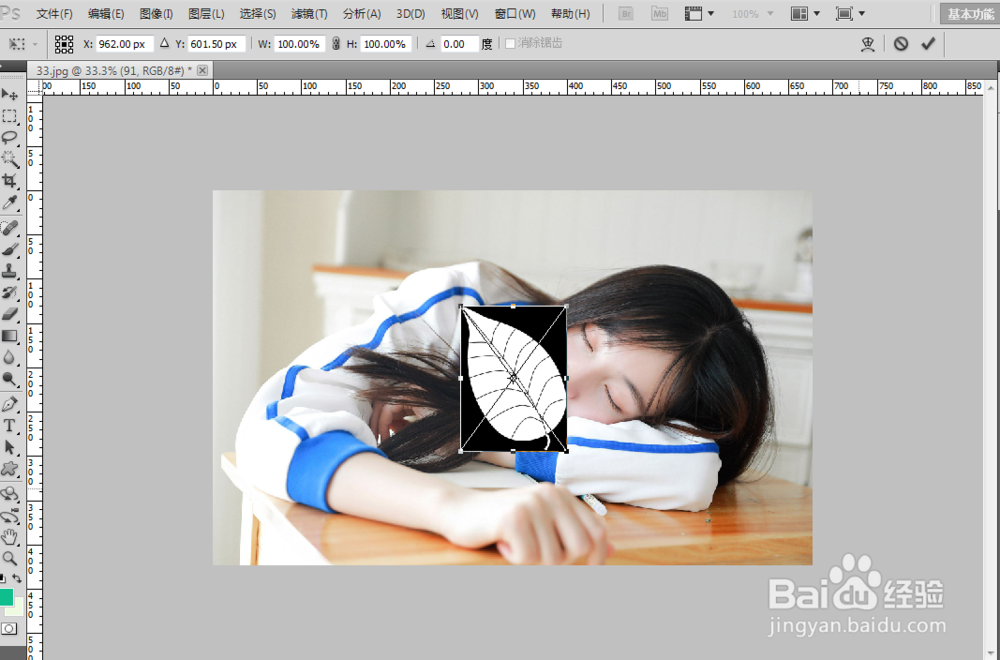1000x660 pixels.
Task: Select the Spot Healing Brush tool
Action: tap(10, 228)
